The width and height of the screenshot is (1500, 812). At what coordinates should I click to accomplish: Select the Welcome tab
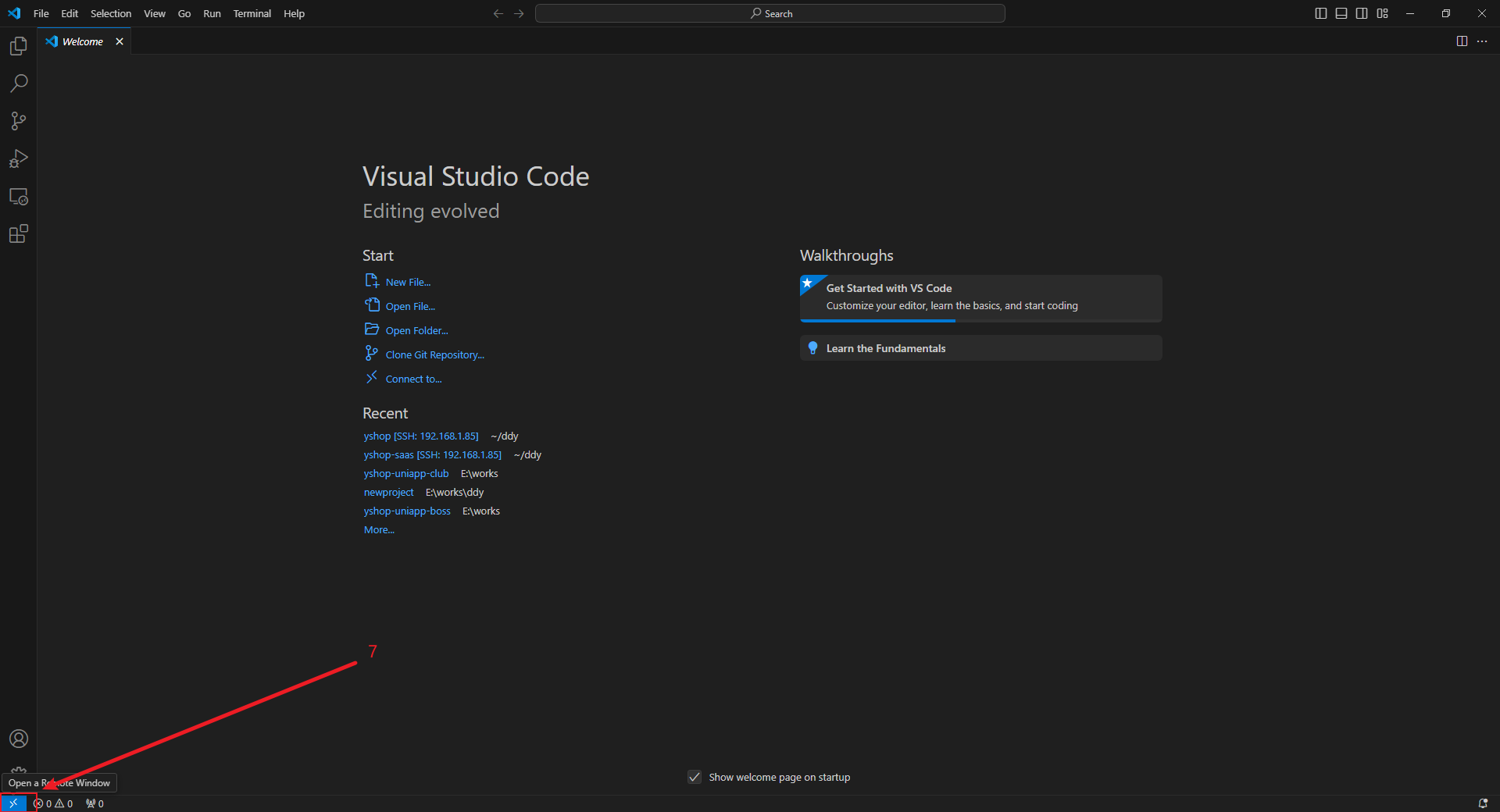point(84,41)
